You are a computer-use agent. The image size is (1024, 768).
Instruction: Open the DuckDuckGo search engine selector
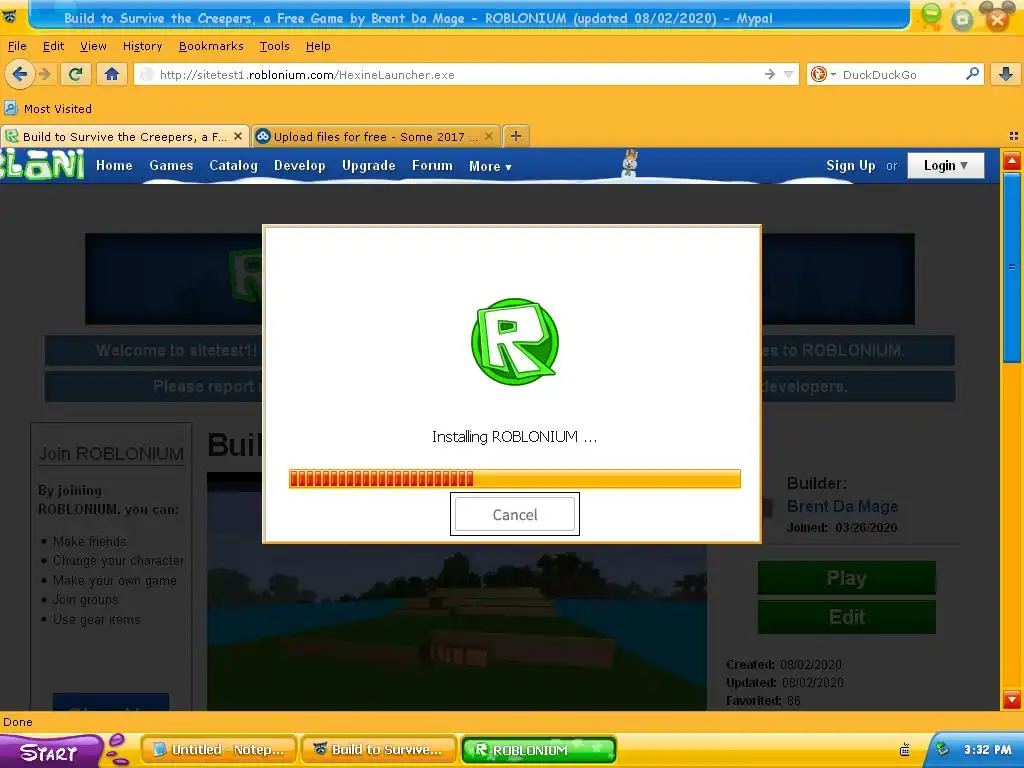(823, 74)
